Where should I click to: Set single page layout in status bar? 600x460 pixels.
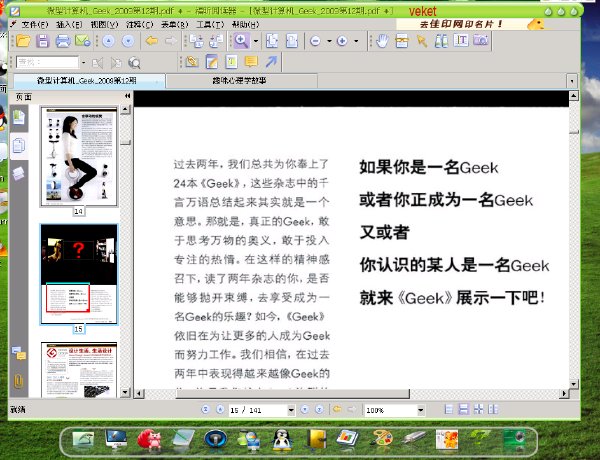(x=449, y=409)
